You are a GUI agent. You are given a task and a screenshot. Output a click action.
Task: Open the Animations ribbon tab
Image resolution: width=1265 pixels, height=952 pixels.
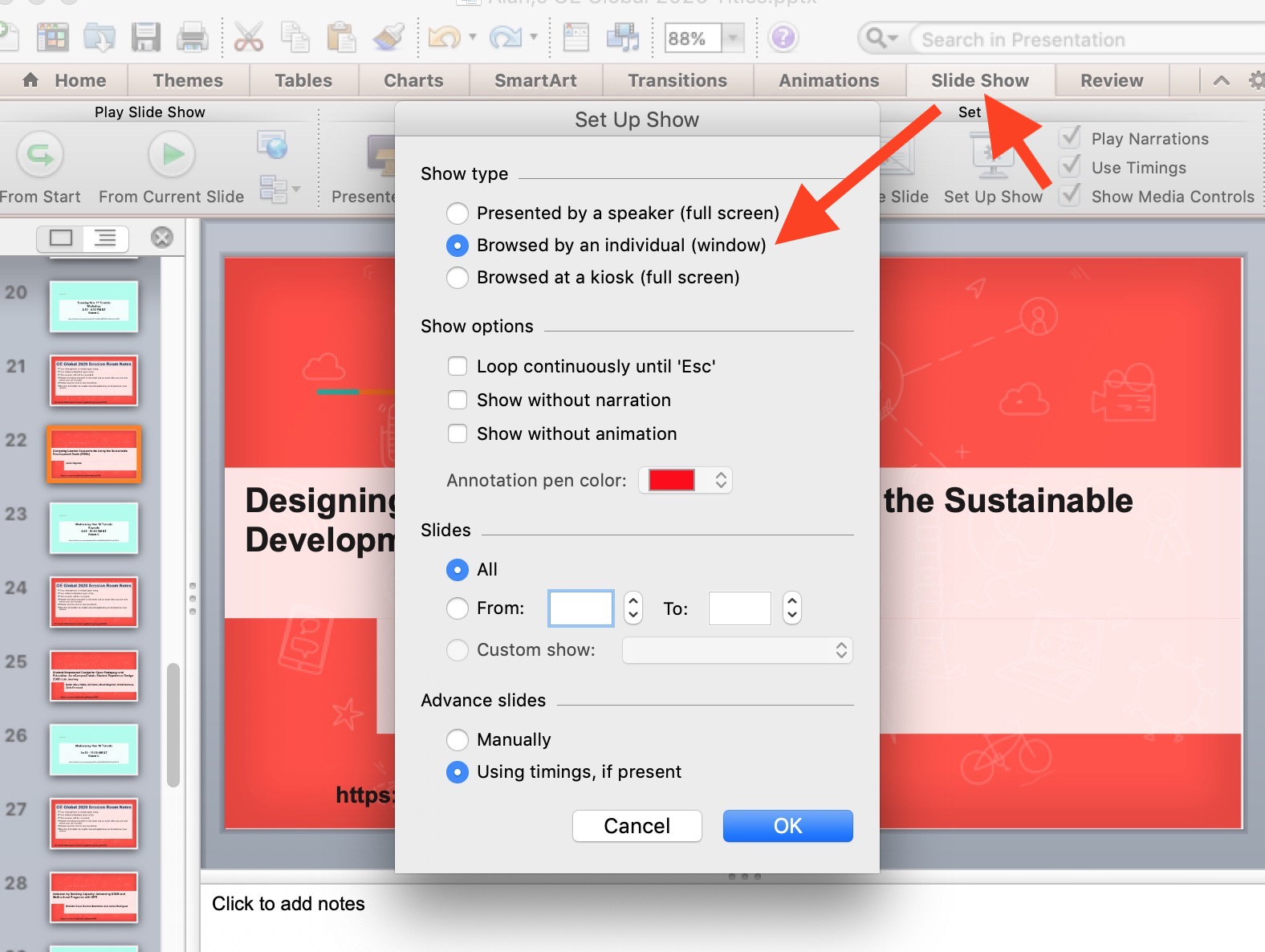tap(828, 80)
